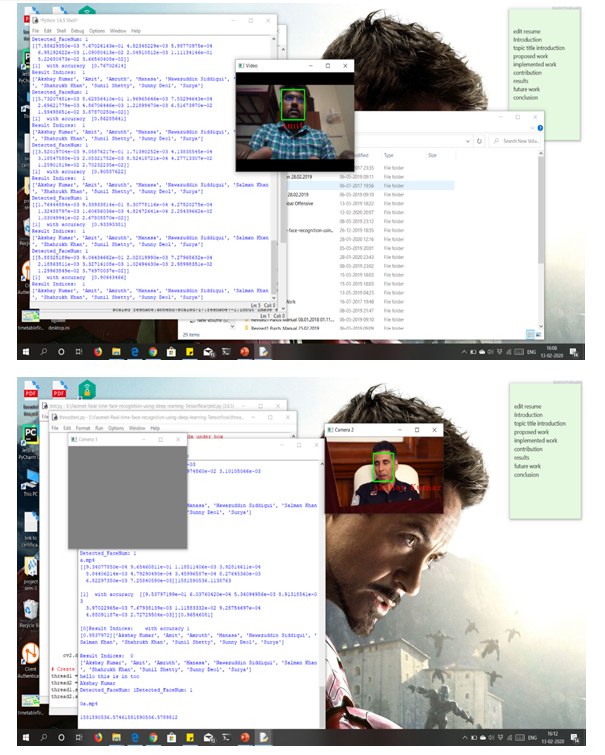Click the Video window camera feed
This screenshot has width=605, height=755.
[295, 122]
